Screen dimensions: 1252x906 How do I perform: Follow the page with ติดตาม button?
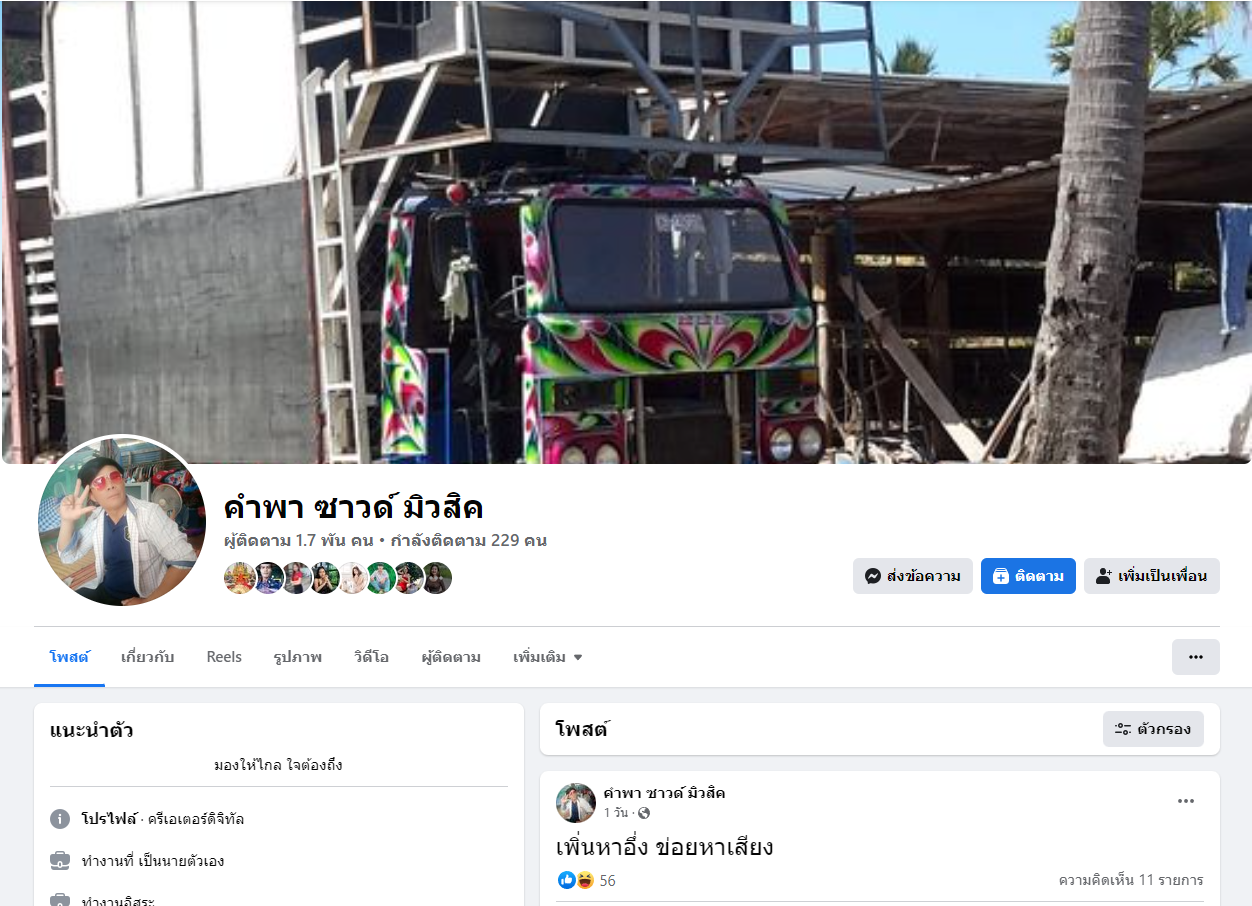[x=1028, y=576]
